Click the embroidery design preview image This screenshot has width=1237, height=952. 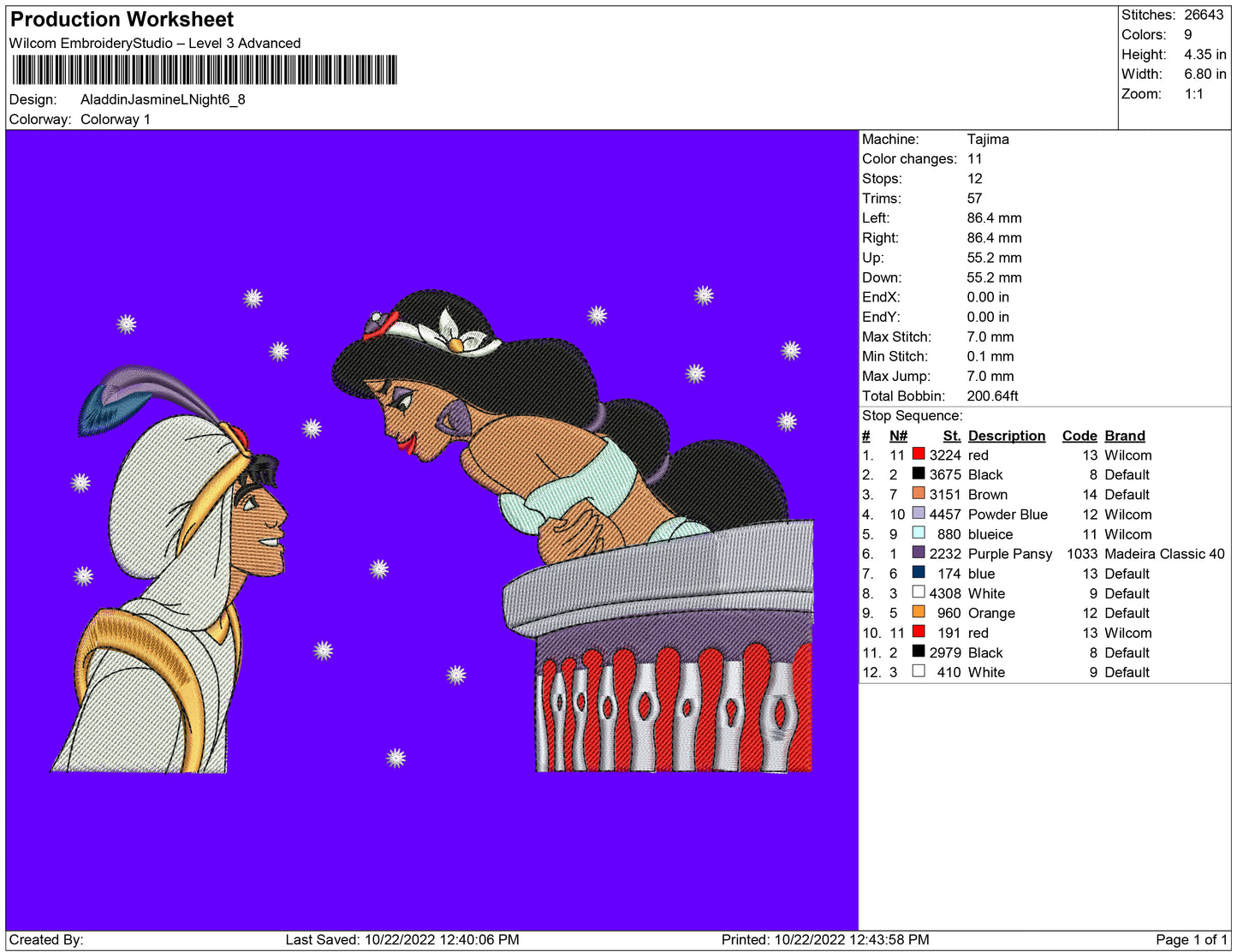[431, 530]
